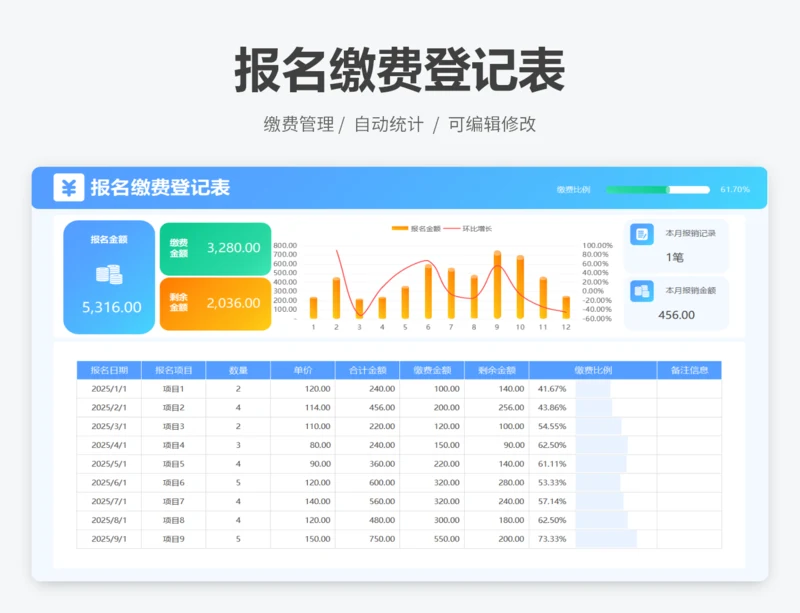Click the month 10 bar in chart
Image resolution: width=800 pixels, height=613 pixels.
520,287
